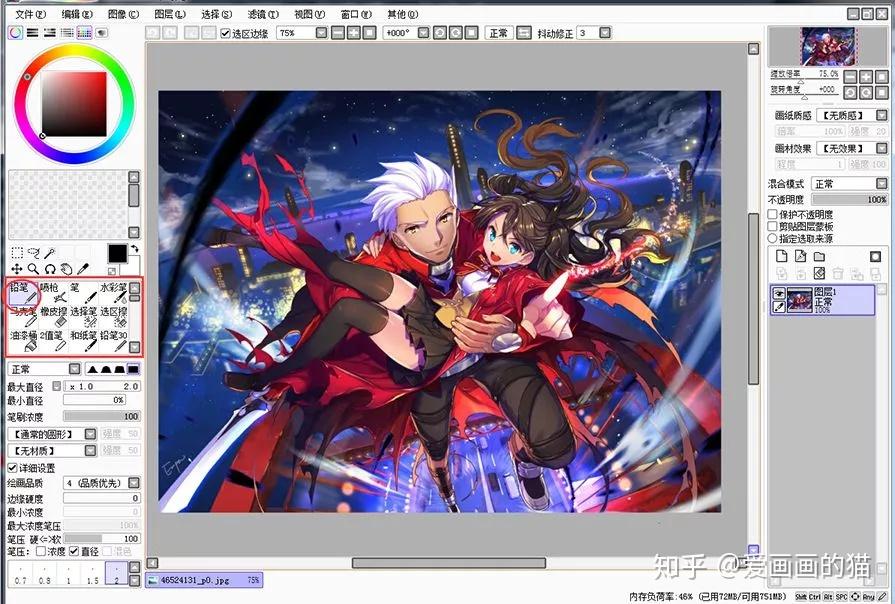Select the 喷枪 airbrush tool

point(54,292)
